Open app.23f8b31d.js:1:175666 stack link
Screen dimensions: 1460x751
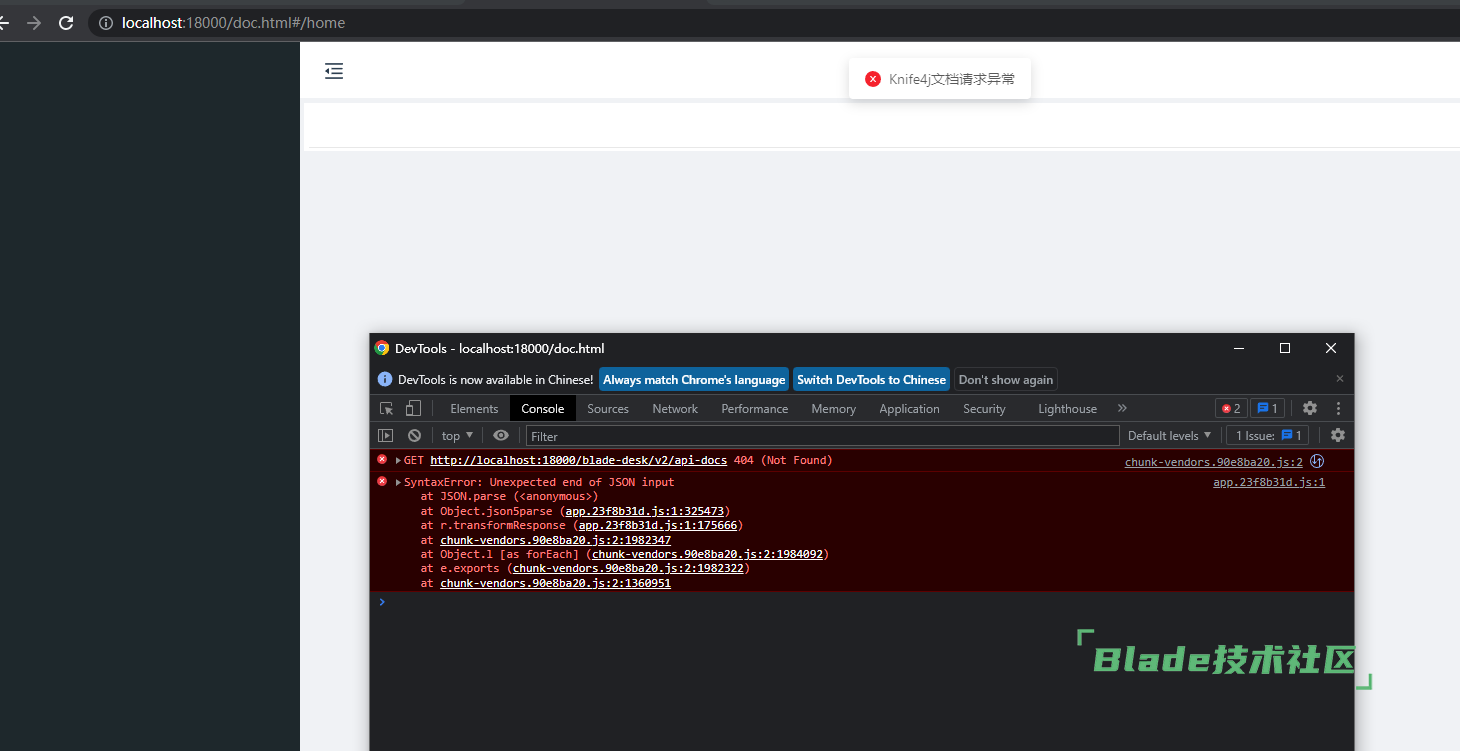click(658, 525)
